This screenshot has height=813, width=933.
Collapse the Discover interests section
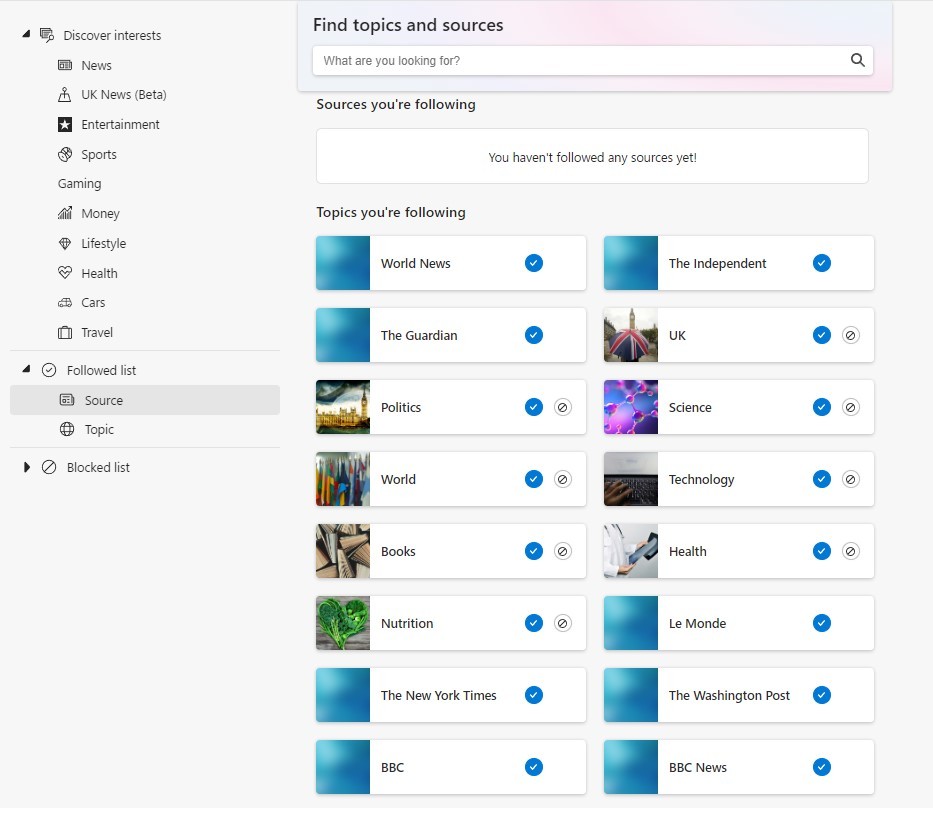tap(26, 34)
